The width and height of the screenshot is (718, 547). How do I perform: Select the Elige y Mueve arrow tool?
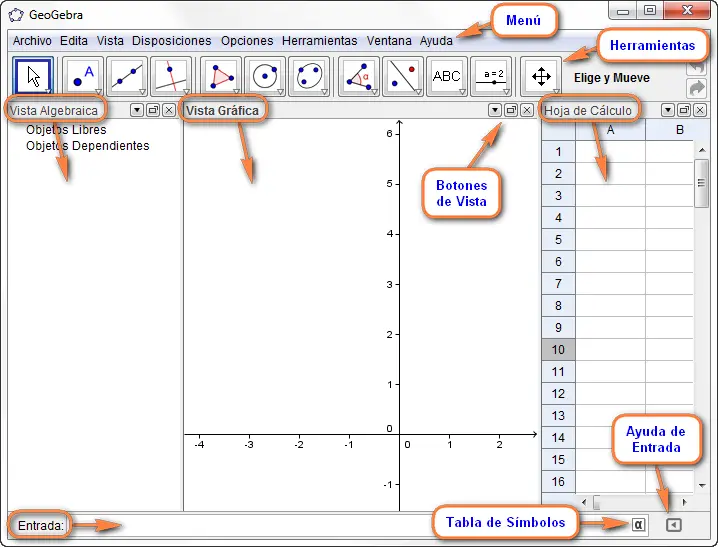coord(34,76)
